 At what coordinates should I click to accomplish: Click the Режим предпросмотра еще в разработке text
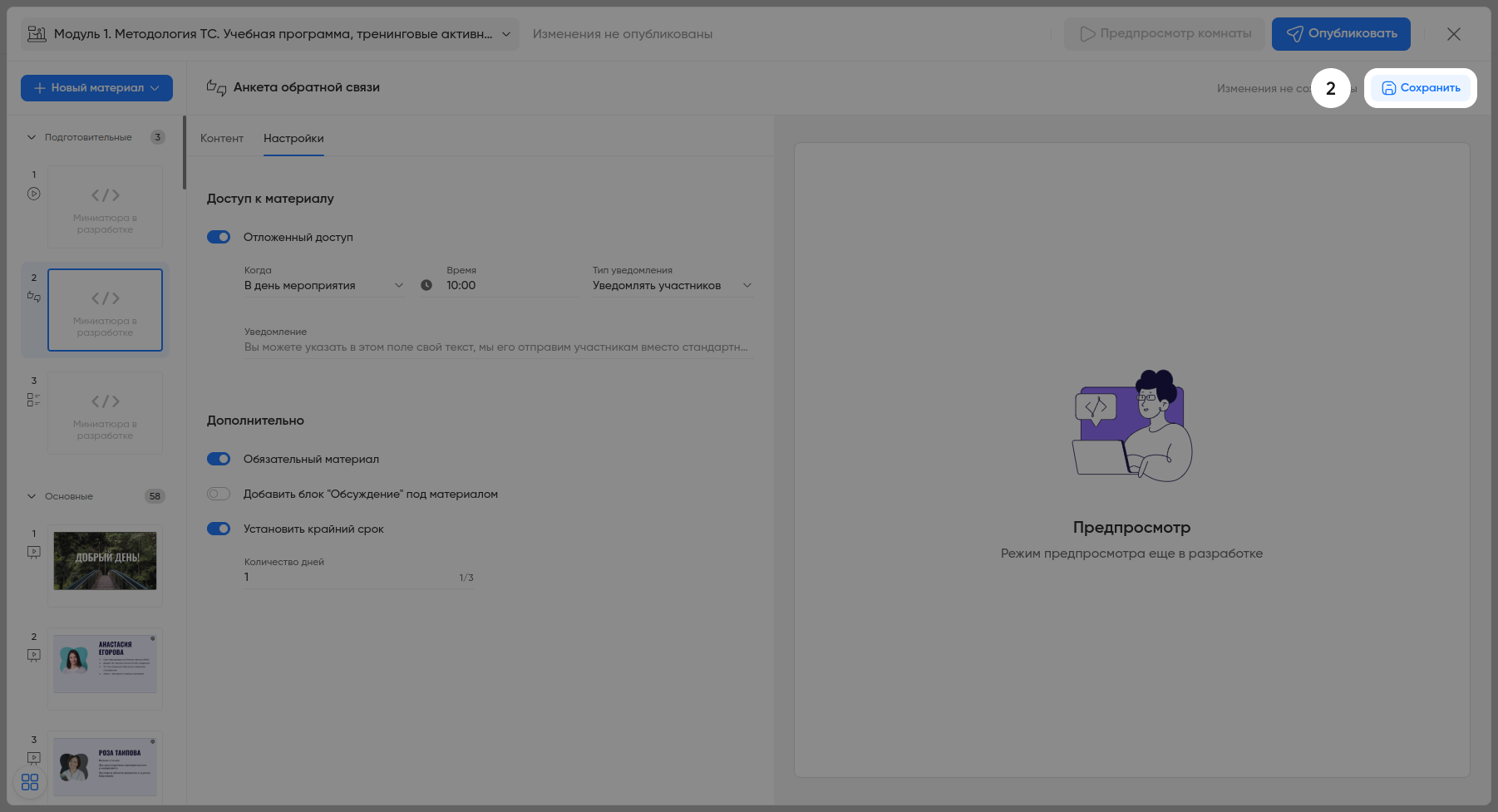click(x=1131, y=554)
